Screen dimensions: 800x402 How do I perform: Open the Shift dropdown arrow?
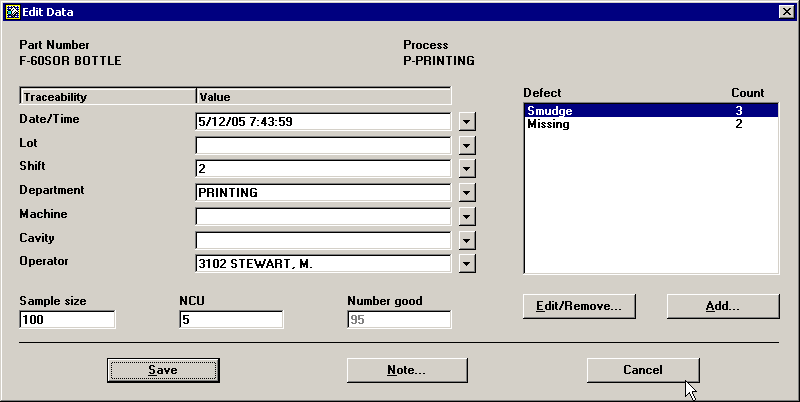467,169
